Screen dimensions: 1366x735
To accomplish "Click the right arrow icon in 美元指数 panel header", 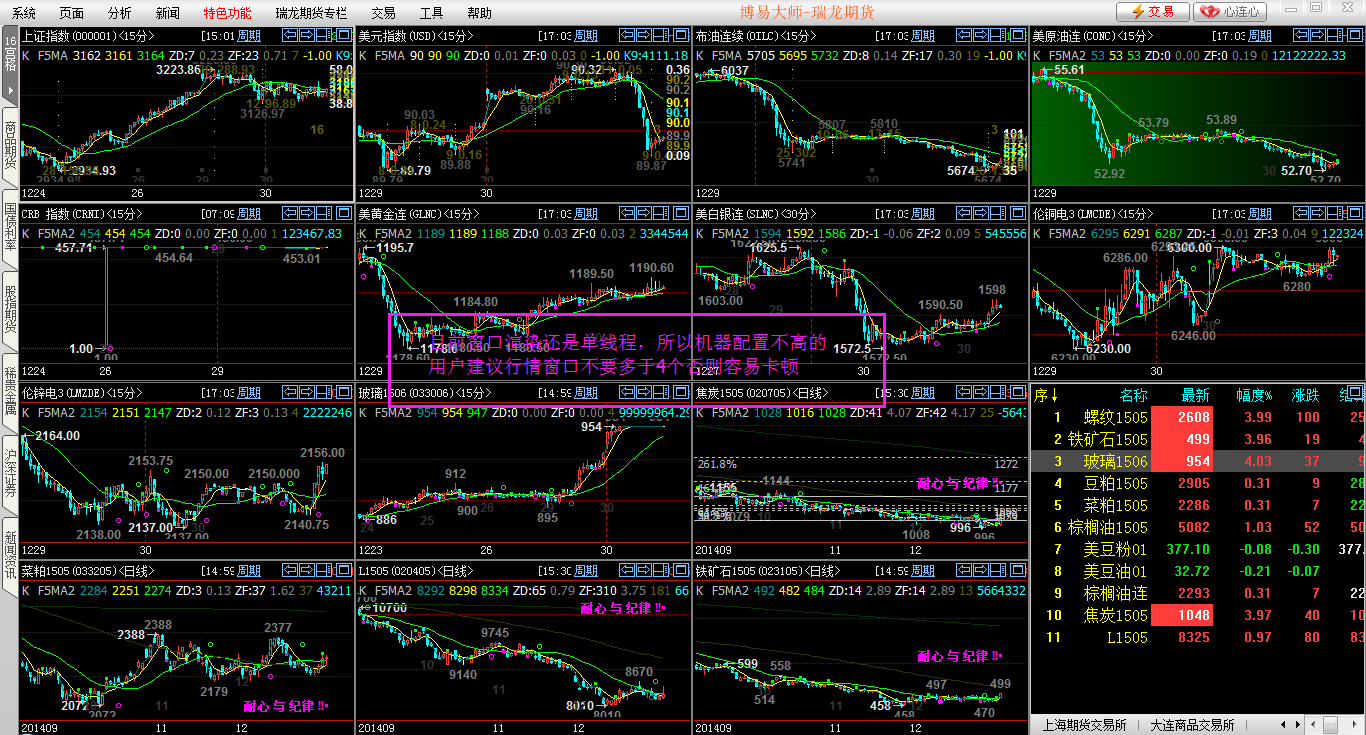I will pos(645,35).
